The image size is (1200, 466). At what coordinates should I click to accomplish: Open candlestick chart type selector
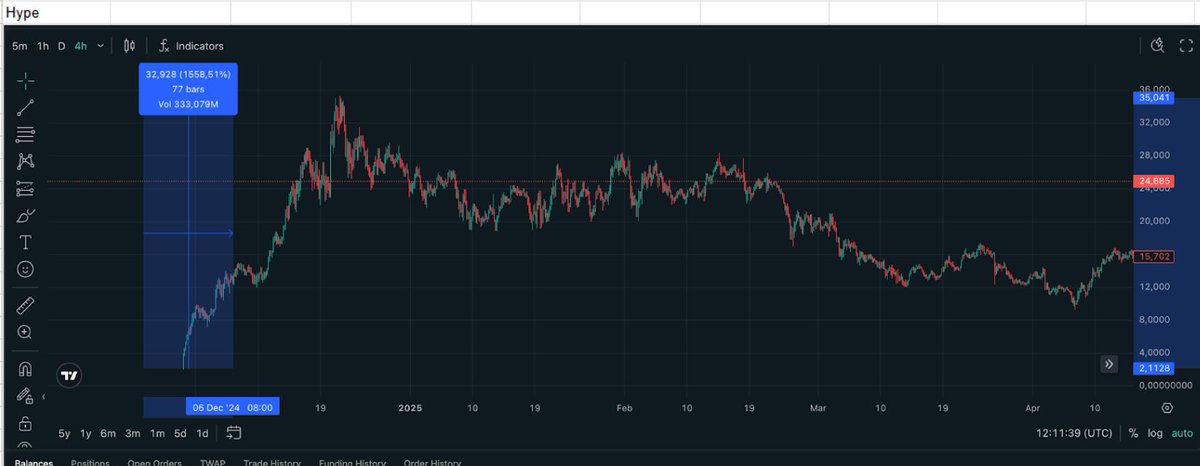(x=130, y=46)
